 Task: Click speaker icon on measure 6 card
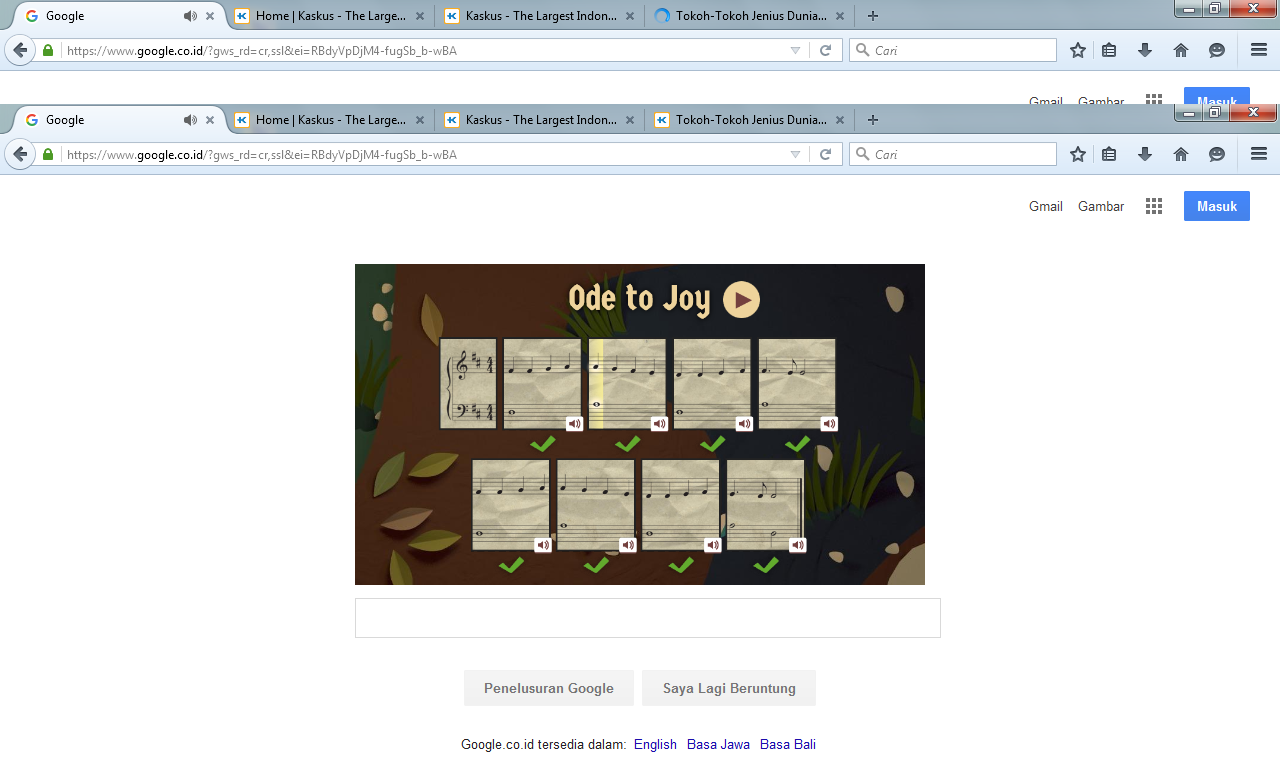point(628,545)
